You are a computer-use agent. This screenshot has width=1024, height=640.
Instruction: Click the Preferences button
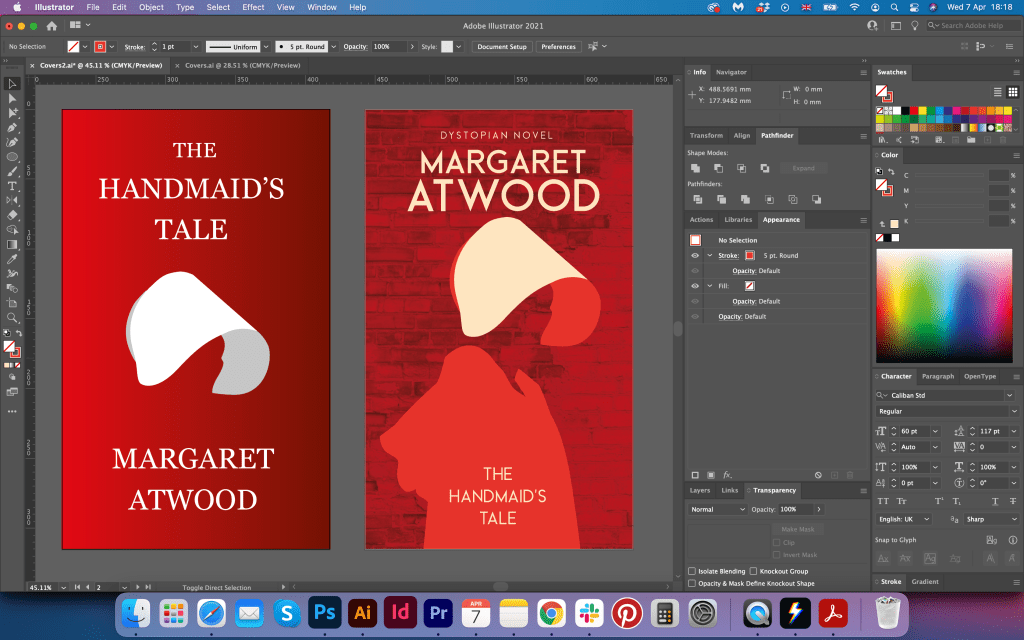click(558, 47)
